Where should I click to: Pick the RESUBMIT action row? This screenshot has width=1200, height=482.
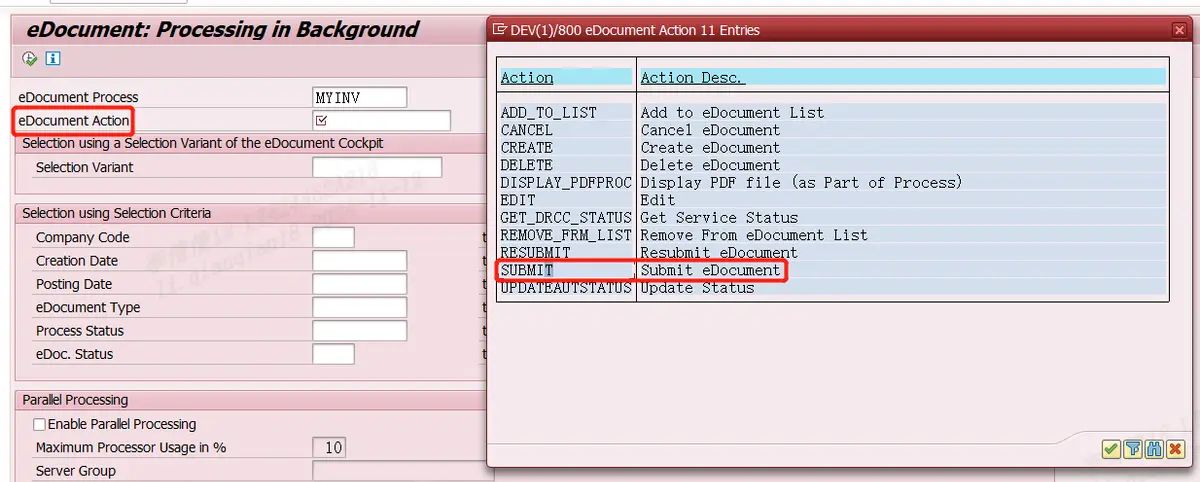click(x=535, y=253)
